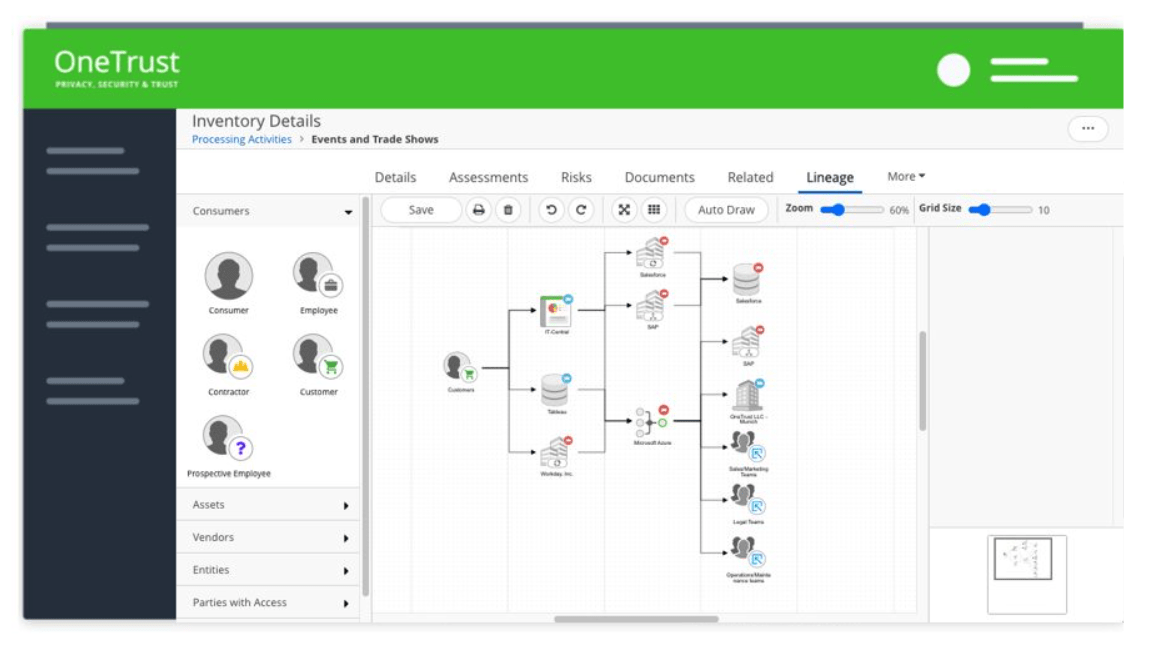Select the Tableau database node
This screenshot has width=1161, height=646.
coord(555,391)
